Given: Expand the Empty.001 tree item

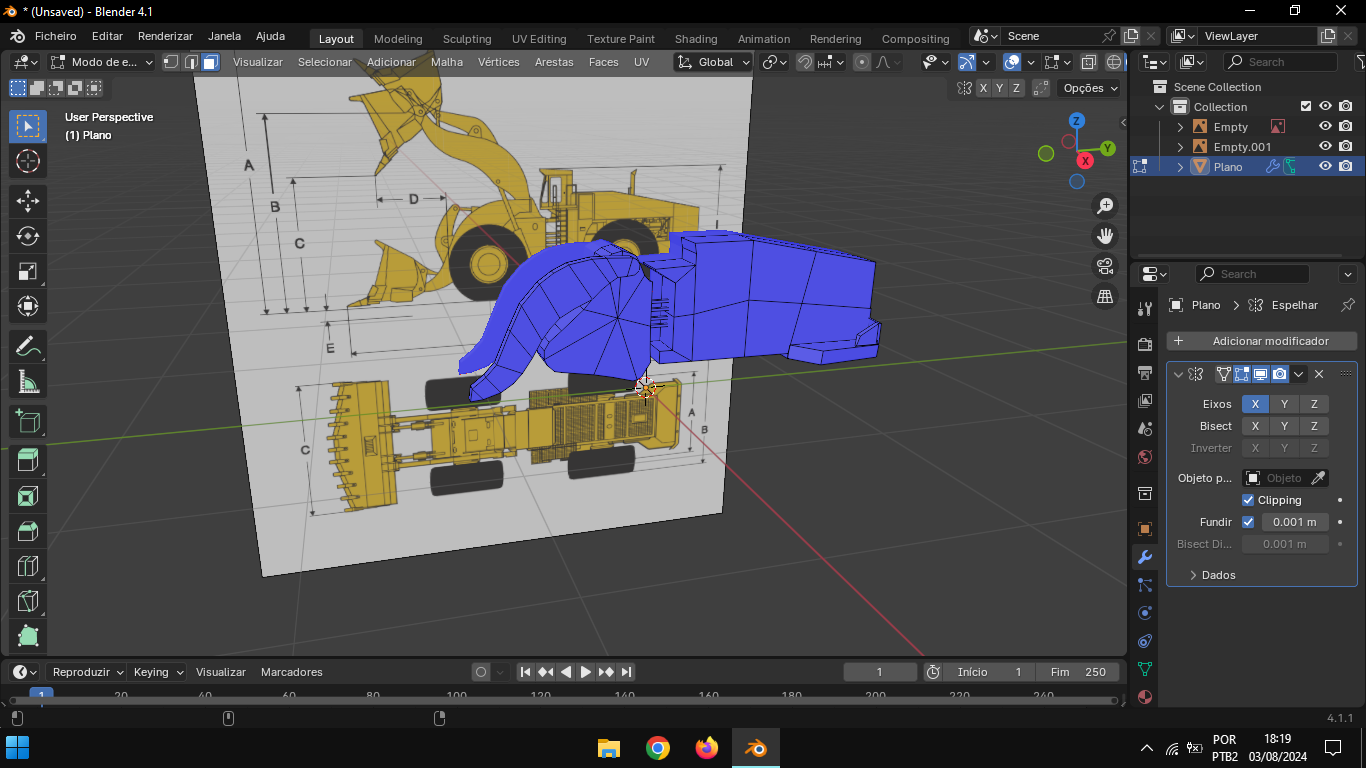Looking at the screenshot, I should pos(1180,147).
